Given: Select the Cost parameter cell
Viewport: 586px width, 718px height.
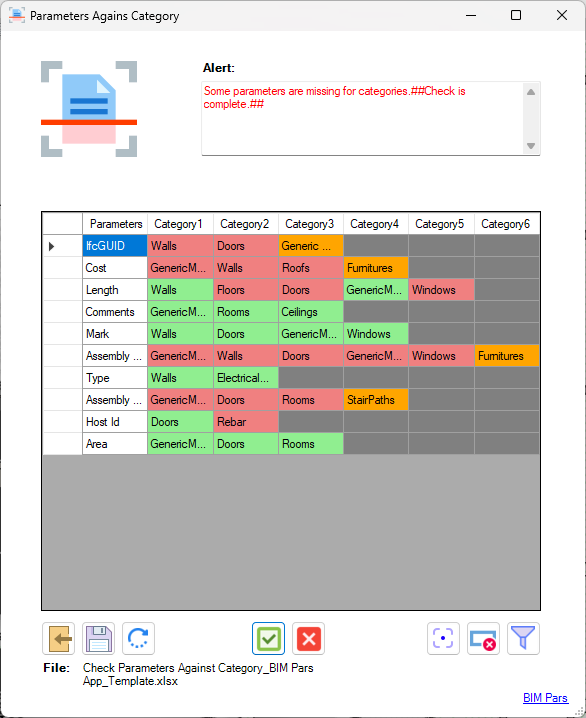Looking at the screenshot, I should coord(115,268).
